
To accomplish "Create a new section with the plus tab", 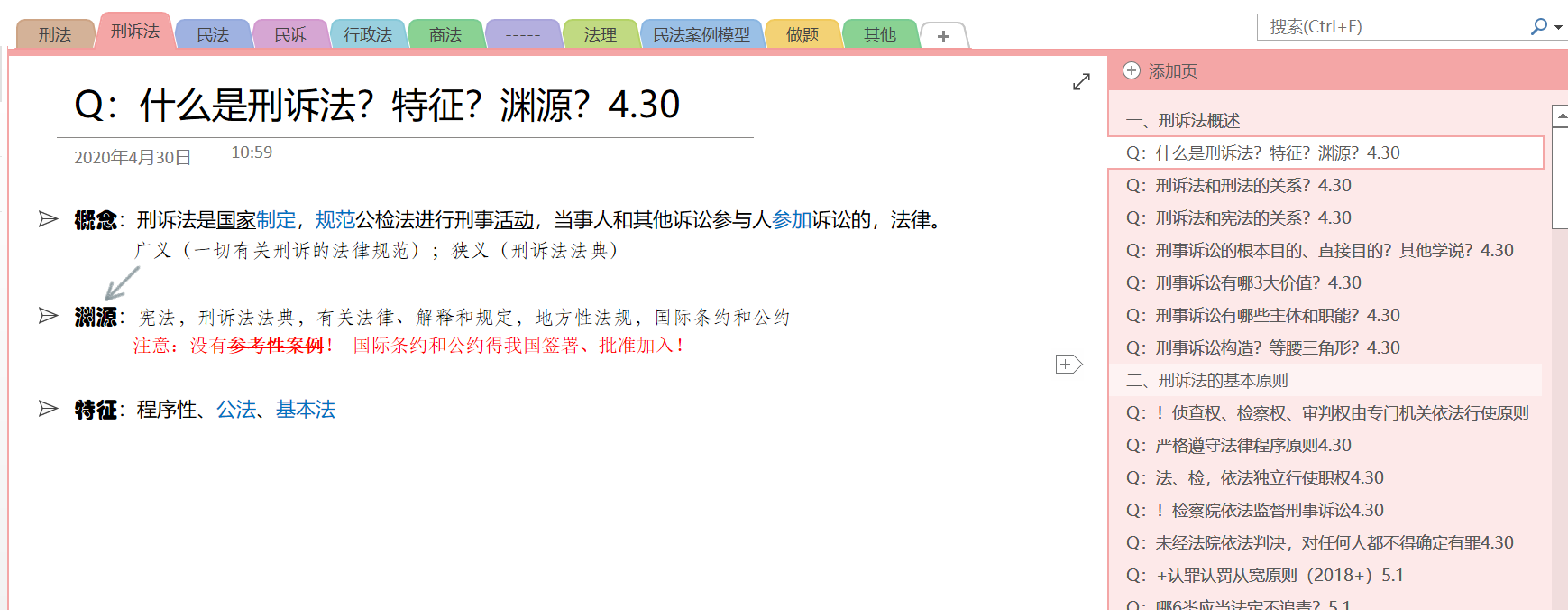I will tap(943, 36).
